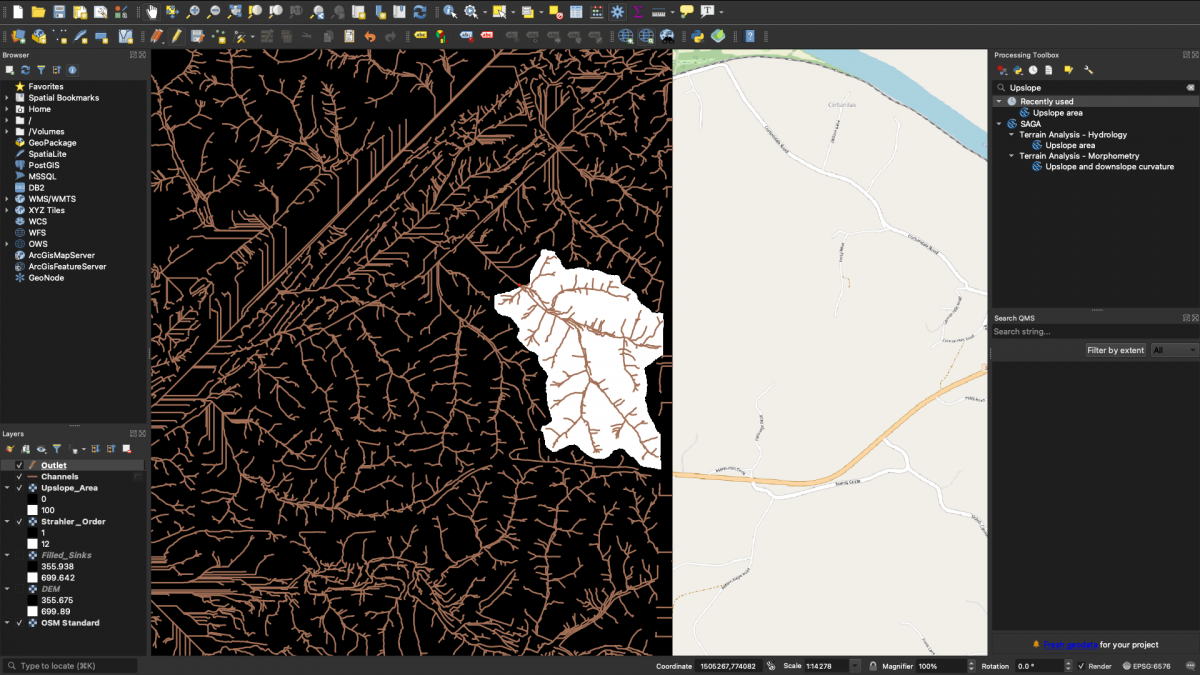Click Remove Layer icon in Layers panel
The width and height of the screenshot is (1200, 675).
[126, 449]
